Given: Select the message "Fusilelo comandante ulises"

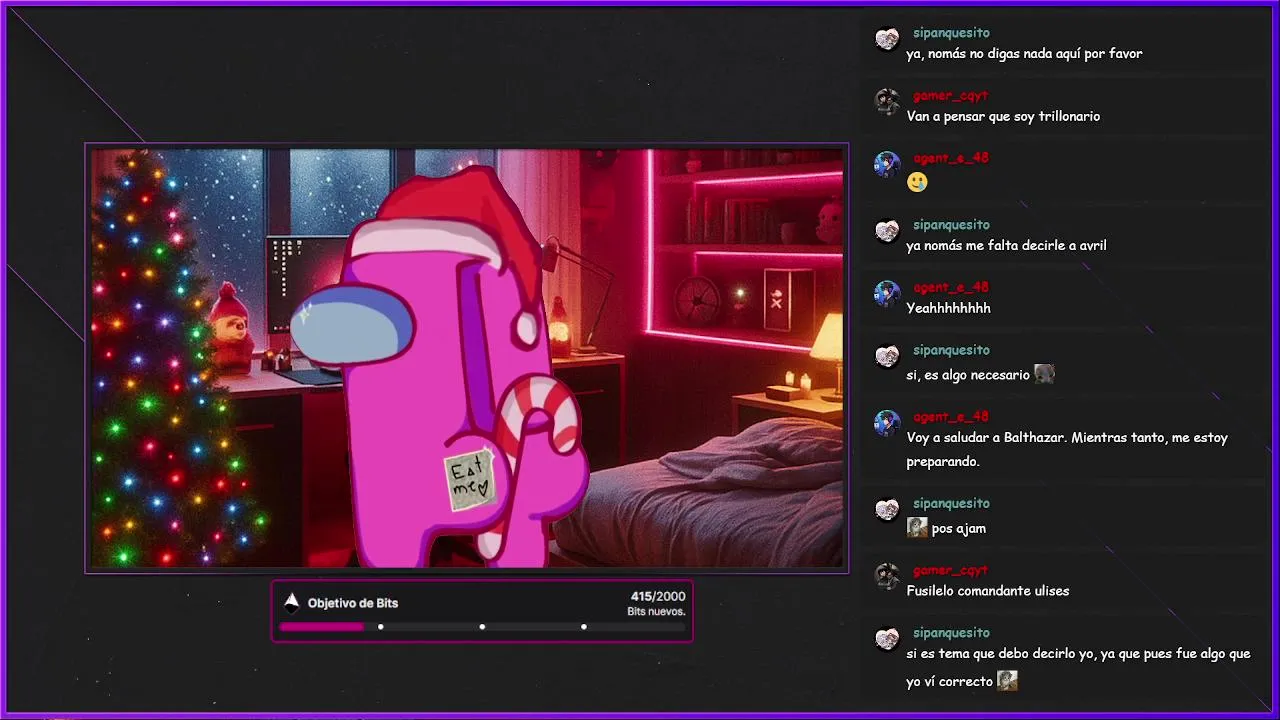Looking at the screenshot, I should (x=988, y=591).
